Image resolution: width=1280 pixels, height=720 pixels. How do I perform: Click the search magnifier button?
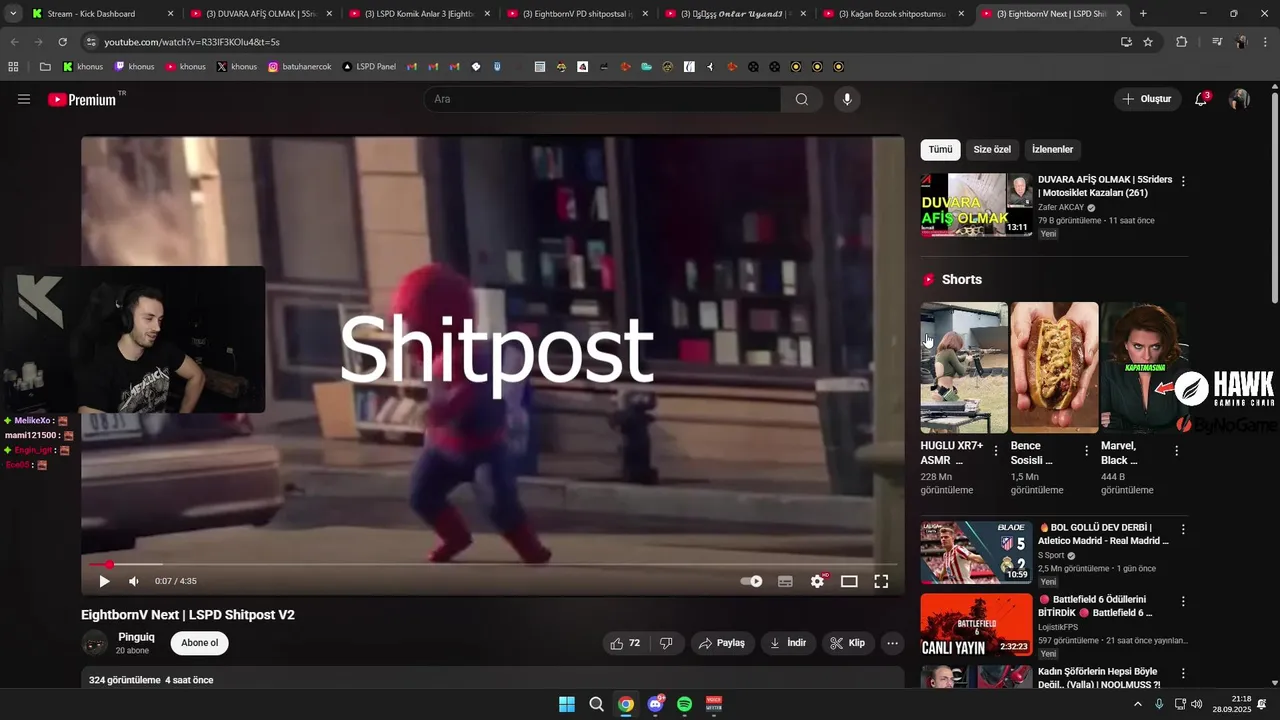(x=802, y=99)
